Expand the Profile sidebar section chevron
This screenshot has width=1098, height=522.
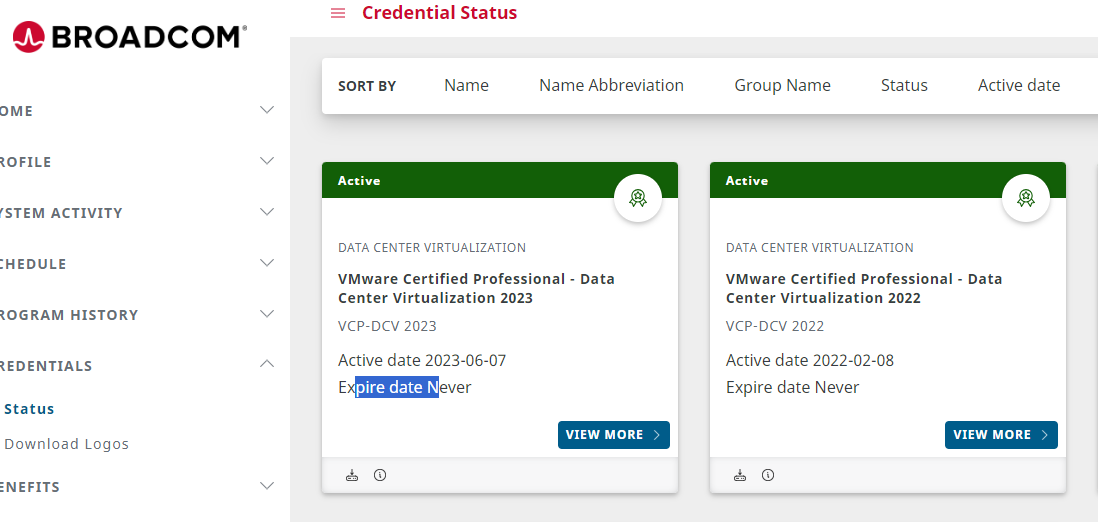(267, 161)
